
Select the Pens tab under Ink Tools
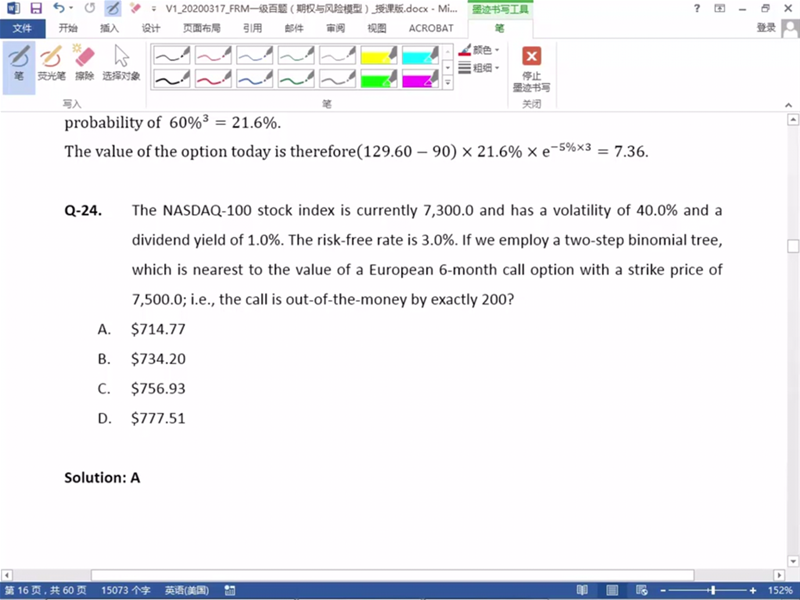tap(500, 29)
